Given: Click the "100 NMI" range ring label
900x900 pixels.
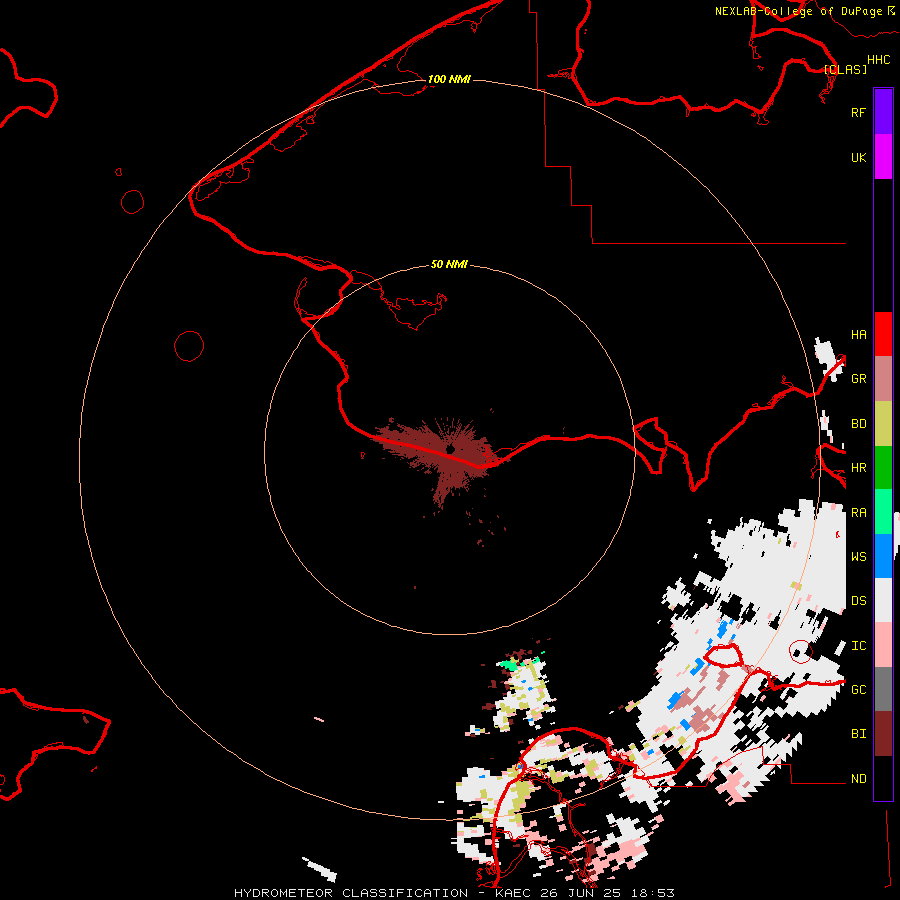Looking at the screenshot, I should 449,79.
